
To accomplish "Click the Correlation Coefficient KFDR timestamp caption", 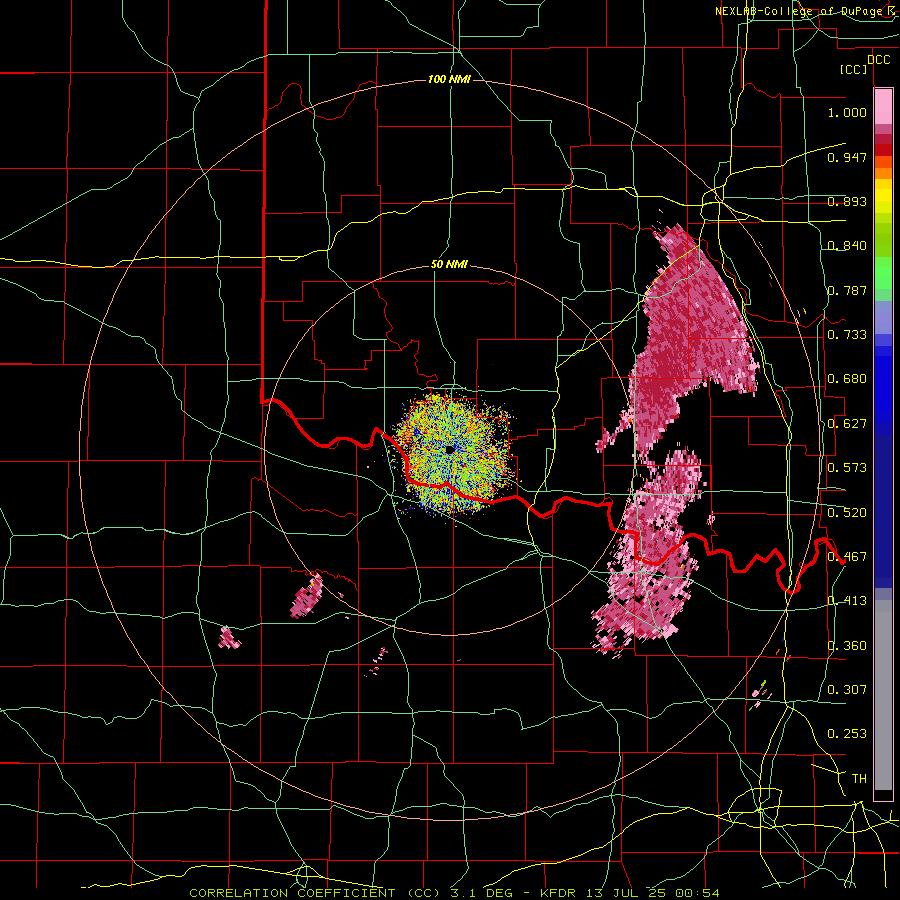I will [454, 893].
